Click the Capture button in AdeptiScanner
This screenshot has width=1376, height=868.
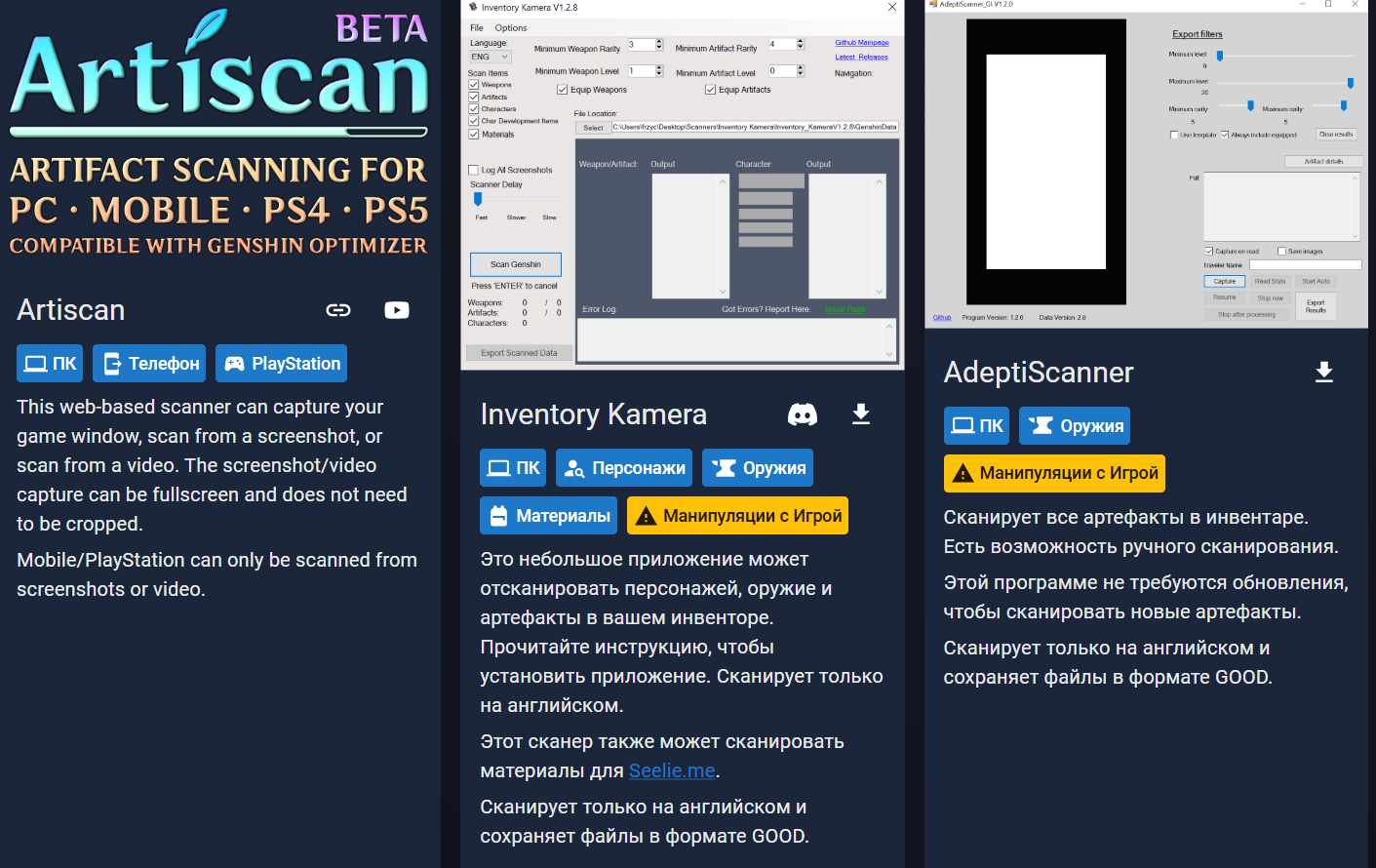click(x=1225, y=281)
